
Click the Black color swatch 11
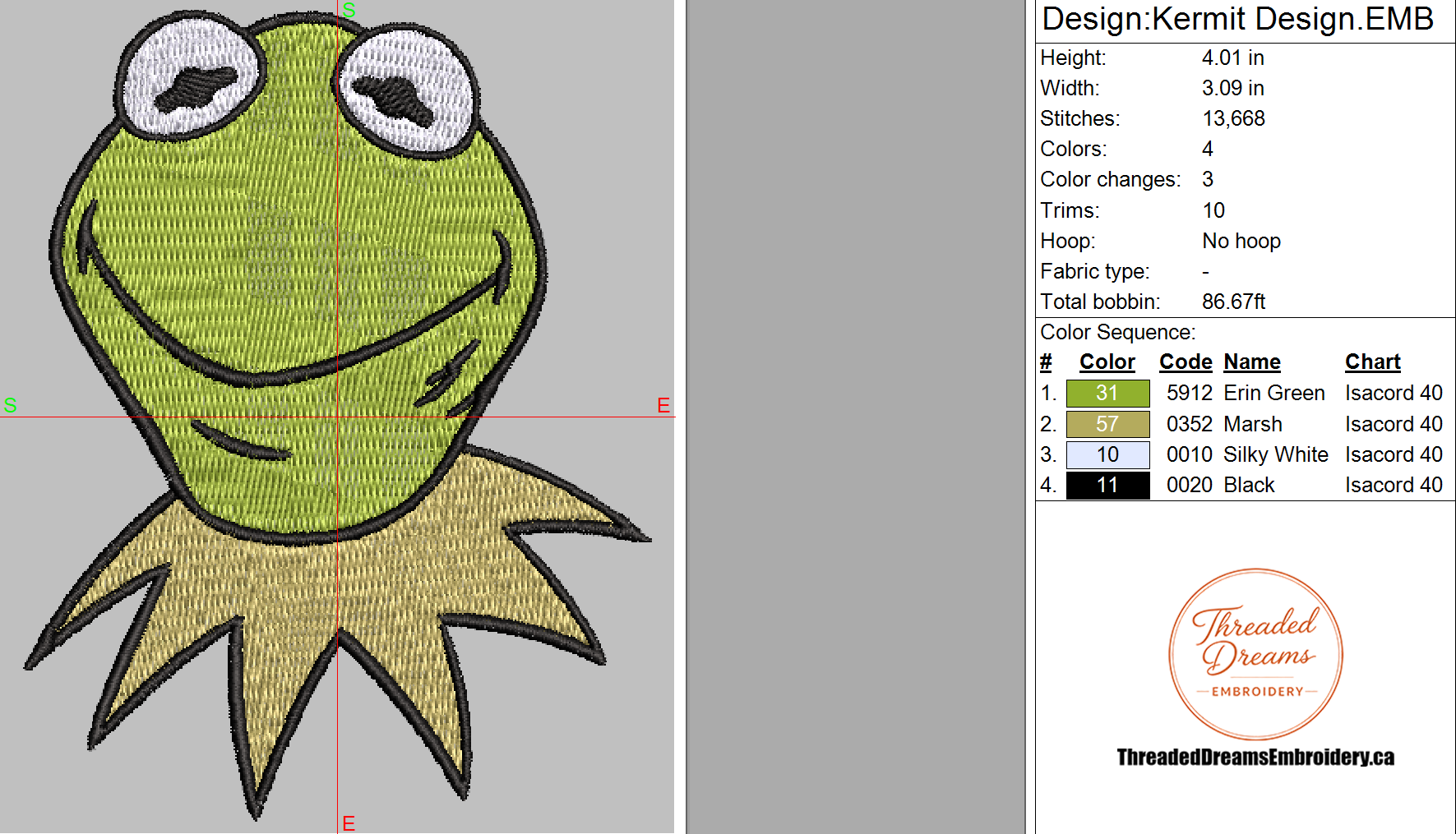(x=1107, y=485)
